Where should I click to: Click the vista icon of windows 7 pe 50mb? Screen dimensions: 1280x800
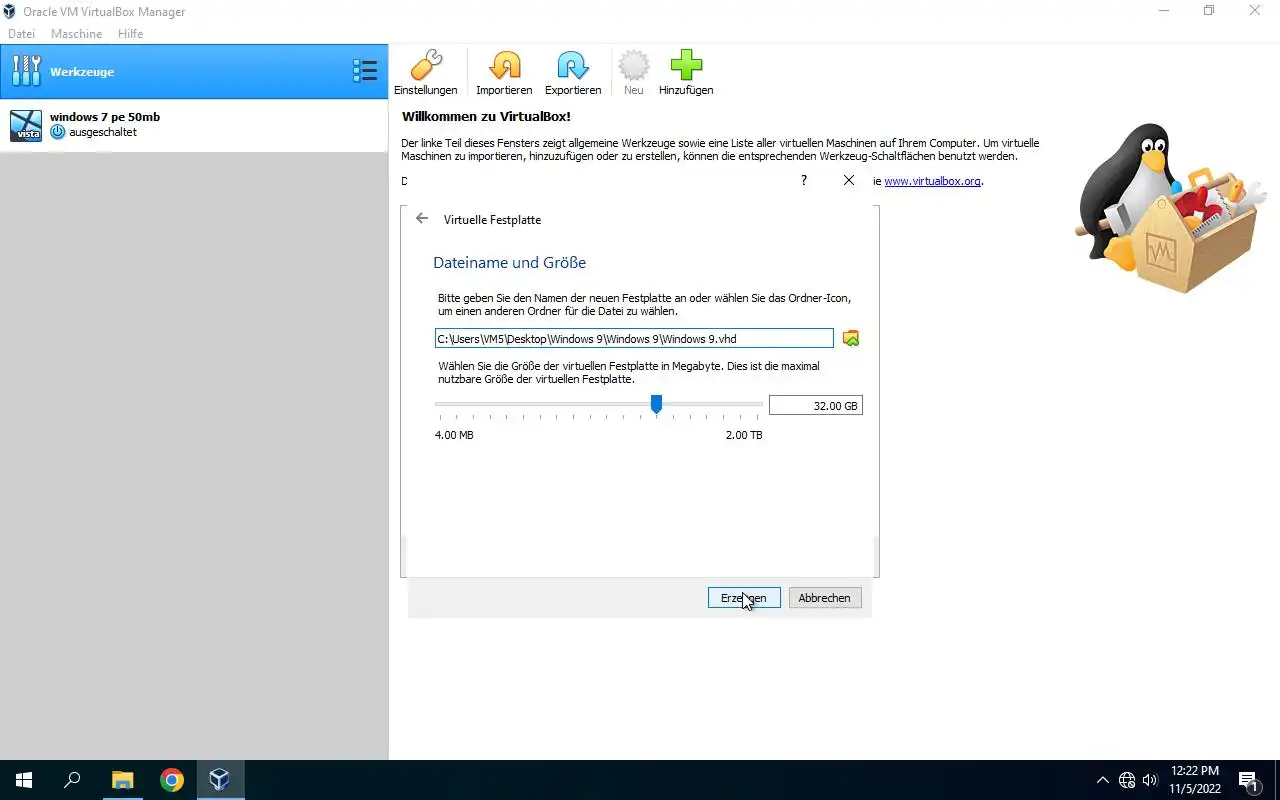[25, 126]
